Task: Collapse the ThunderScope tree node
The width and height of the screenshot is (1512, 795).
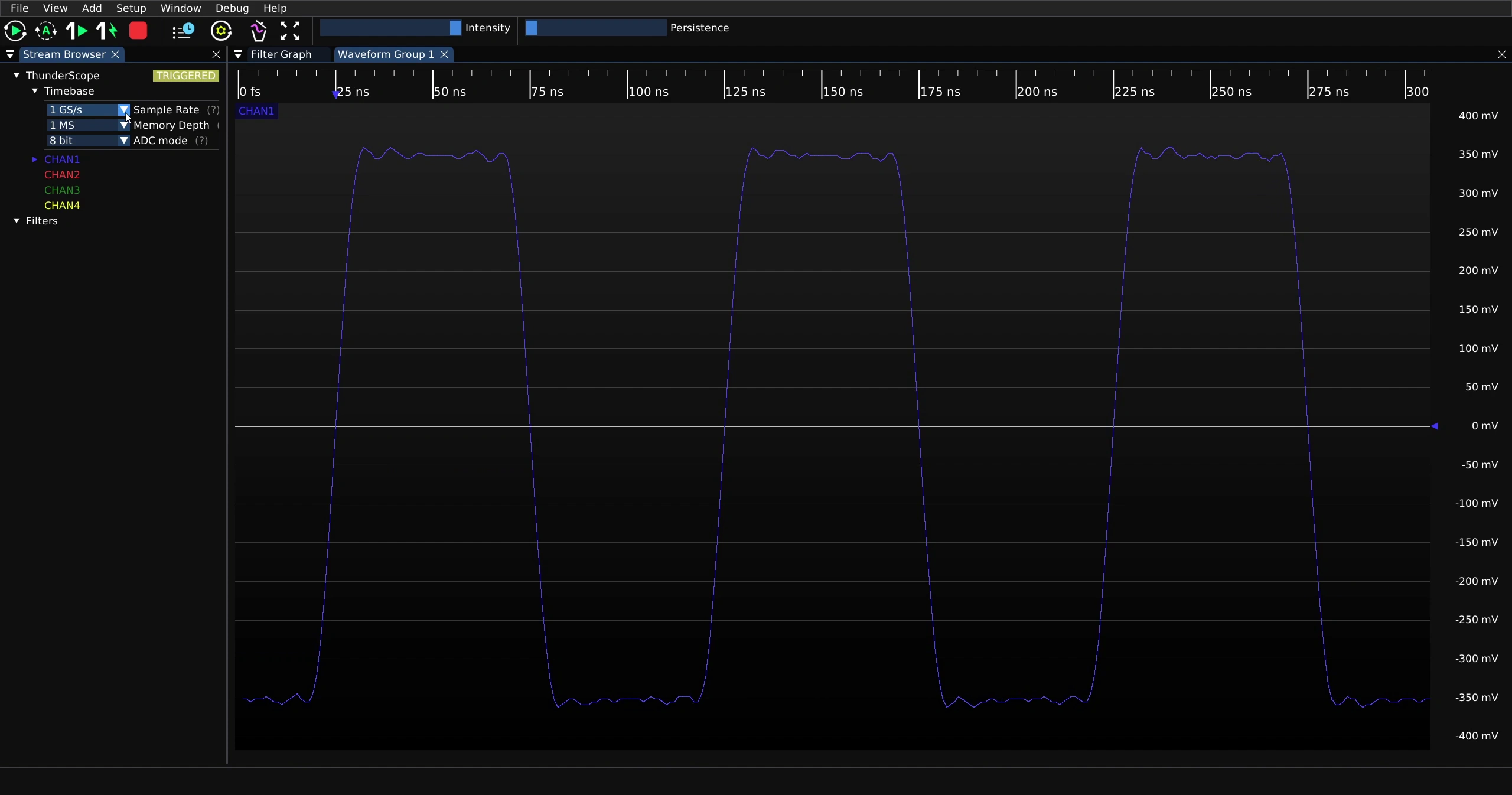Action: (17, 76)
